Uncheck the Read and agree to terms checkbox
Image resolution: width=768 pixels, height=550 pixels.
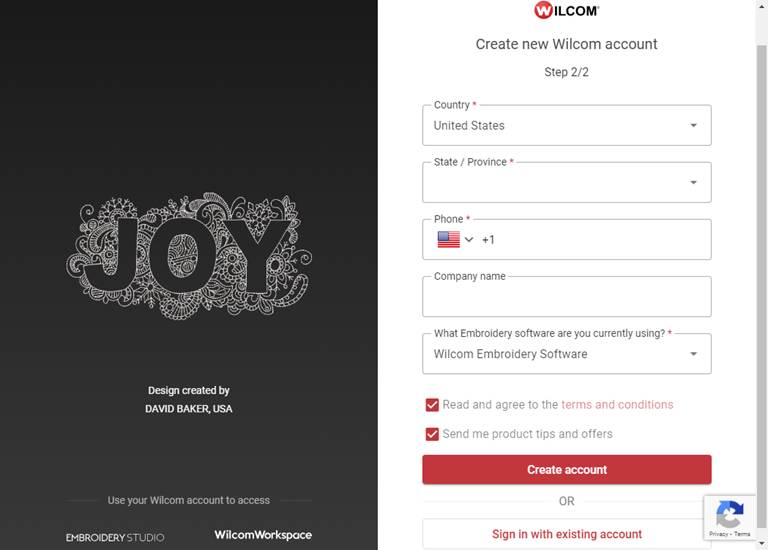point(432,405)
